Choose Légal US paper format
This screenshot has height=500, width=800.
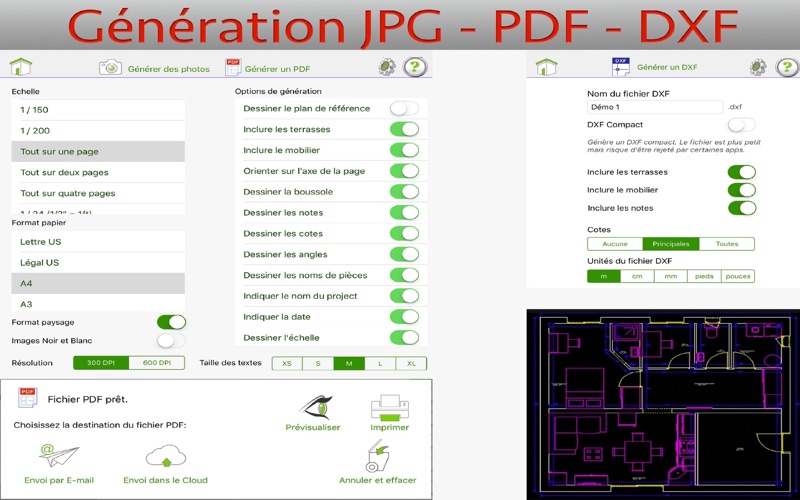coord(98,263)
